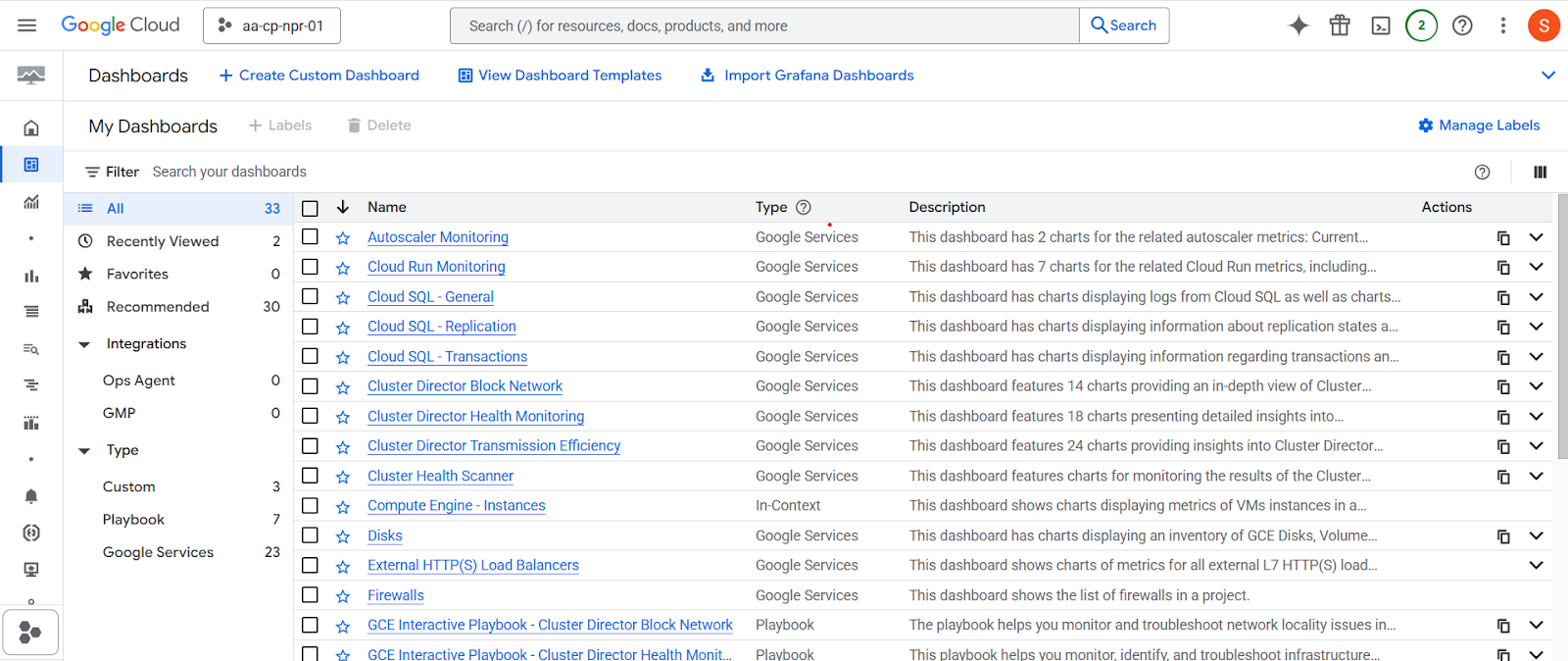1568x661 pixels.
Task: Check the Cloud SQL - Replication checkbox
Action: [310, 327]
